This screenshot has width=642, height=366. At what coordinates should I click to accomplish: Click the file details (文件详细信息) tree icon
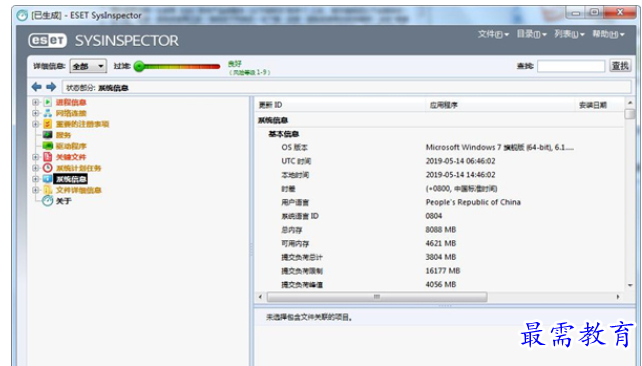[47, 190]
